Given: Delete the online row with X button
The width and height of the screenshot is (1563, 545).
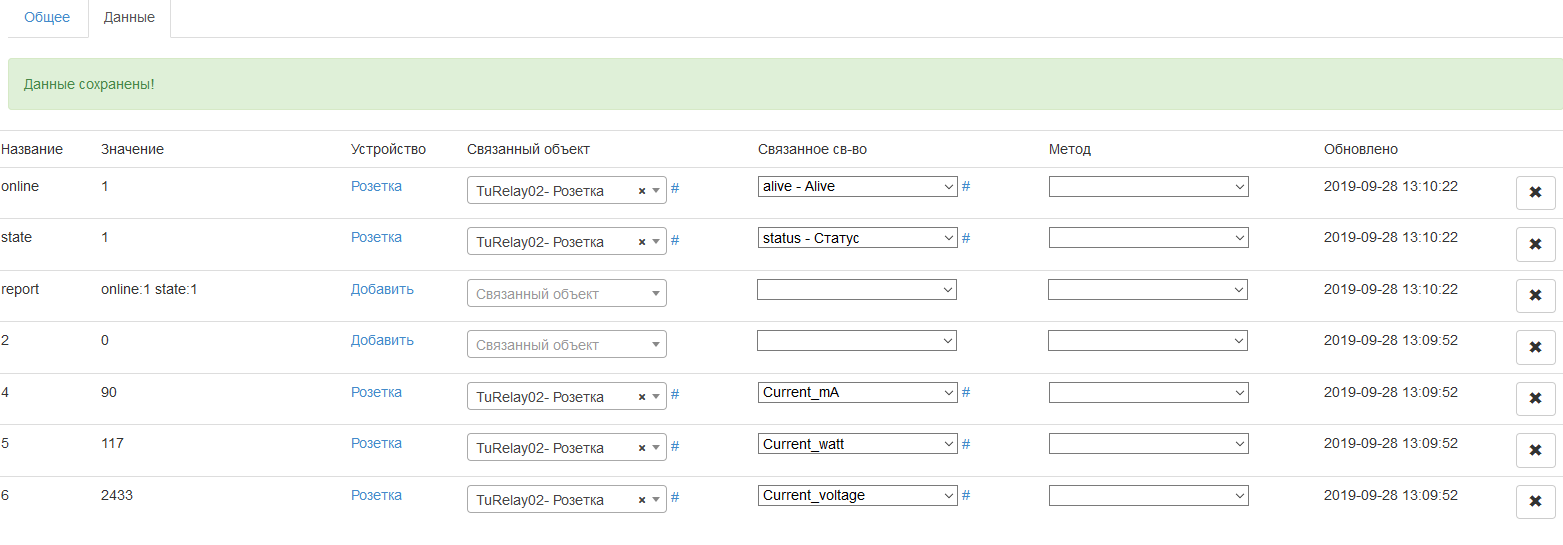Looking at the screenshot, I should point(1535,193).
